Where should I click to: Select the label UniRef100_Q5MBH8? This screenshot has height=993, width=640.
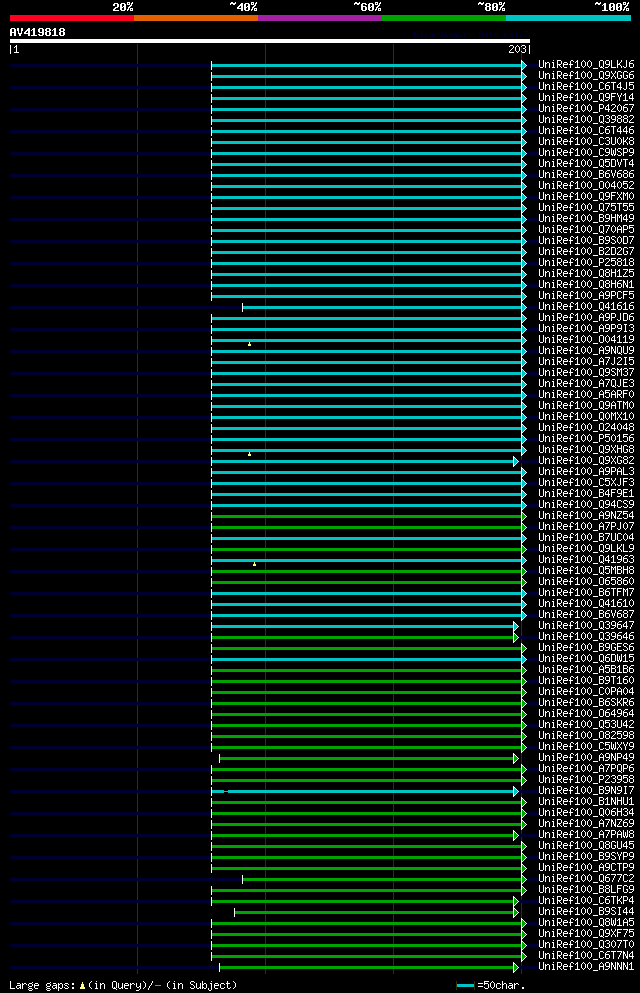586,571
